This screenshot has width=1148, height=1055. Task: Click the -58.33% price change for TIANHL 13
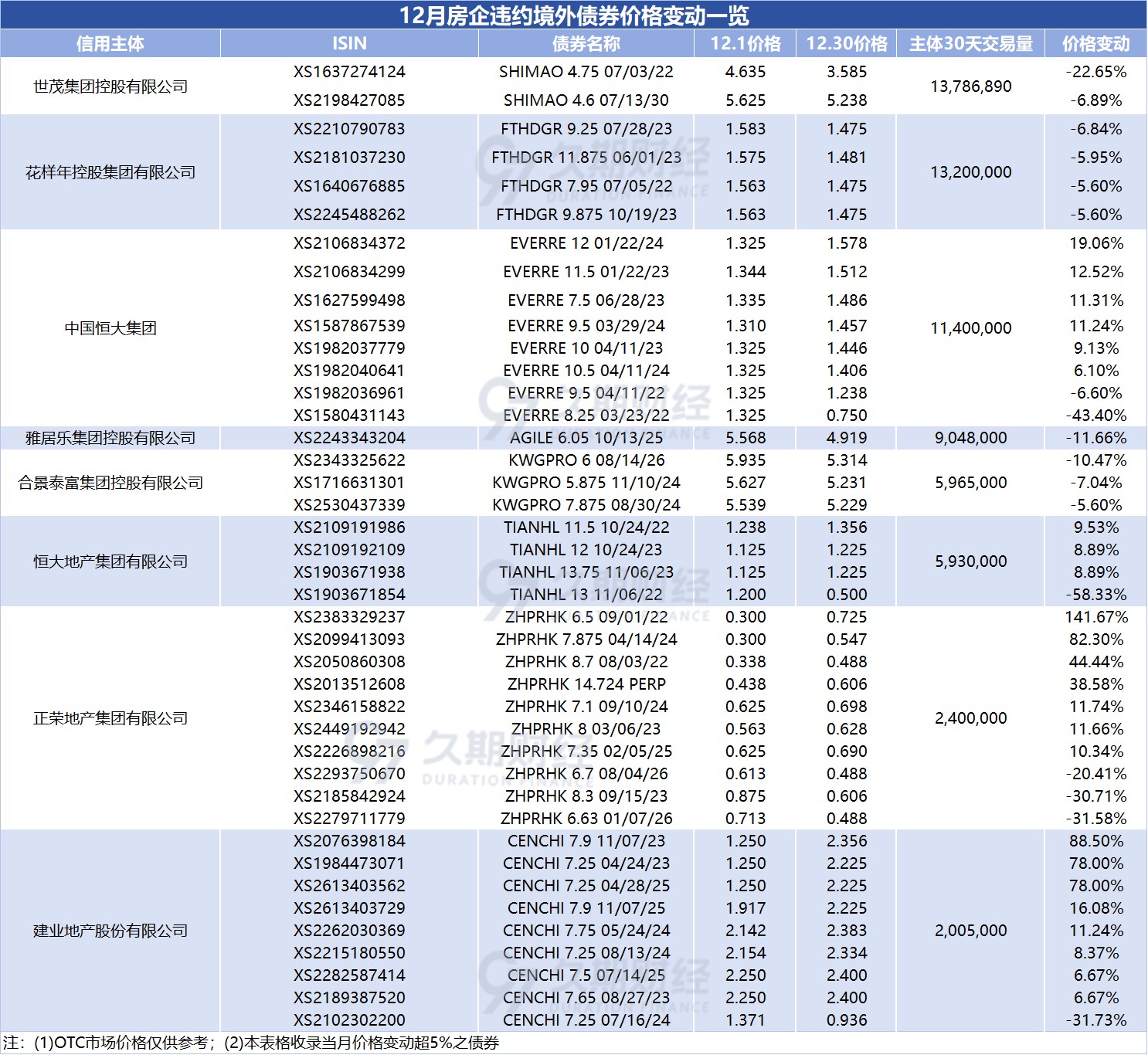(x=1096, y=595)
